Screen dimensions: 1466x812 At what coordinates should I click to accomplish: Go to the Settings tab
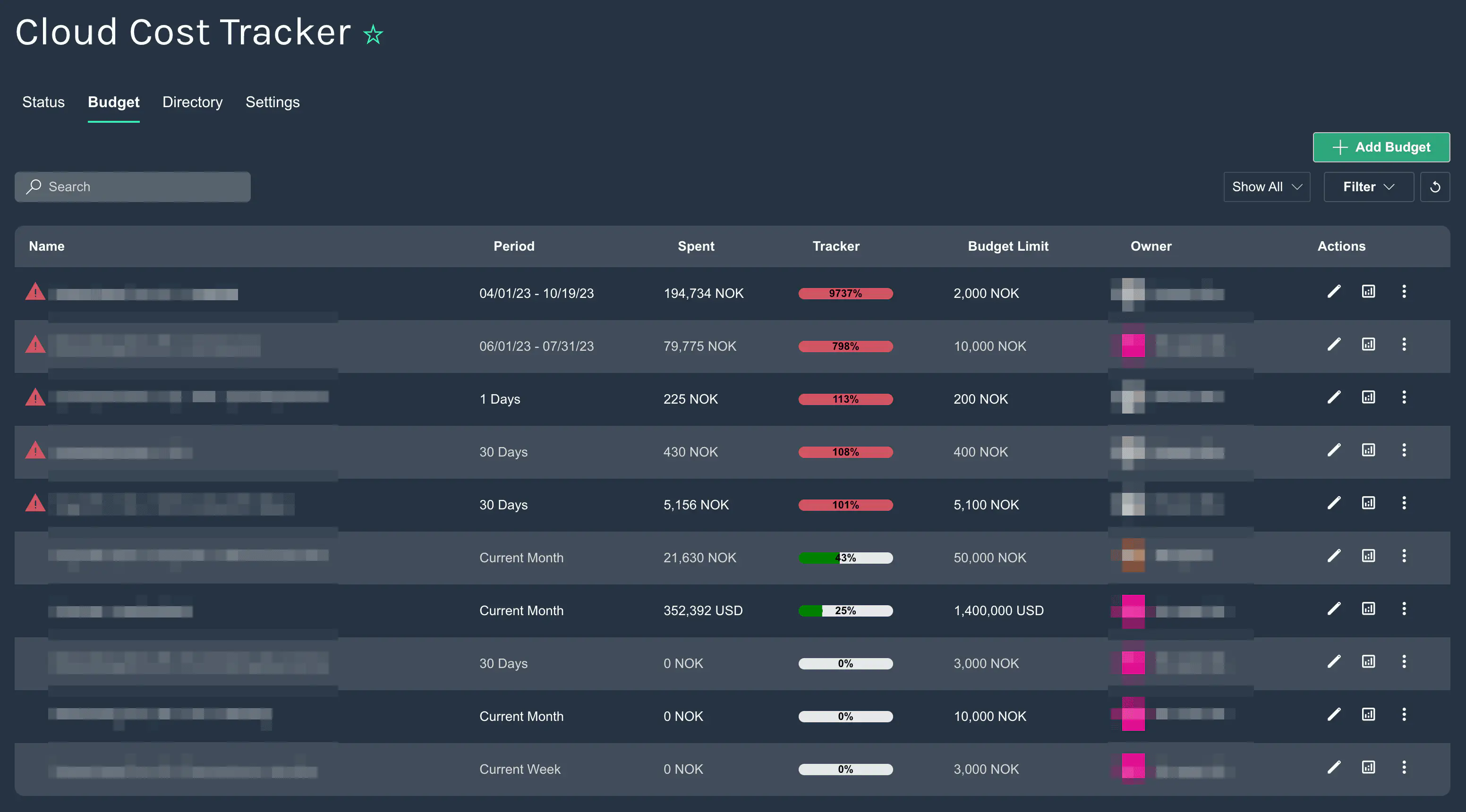[x=272, y=102]
